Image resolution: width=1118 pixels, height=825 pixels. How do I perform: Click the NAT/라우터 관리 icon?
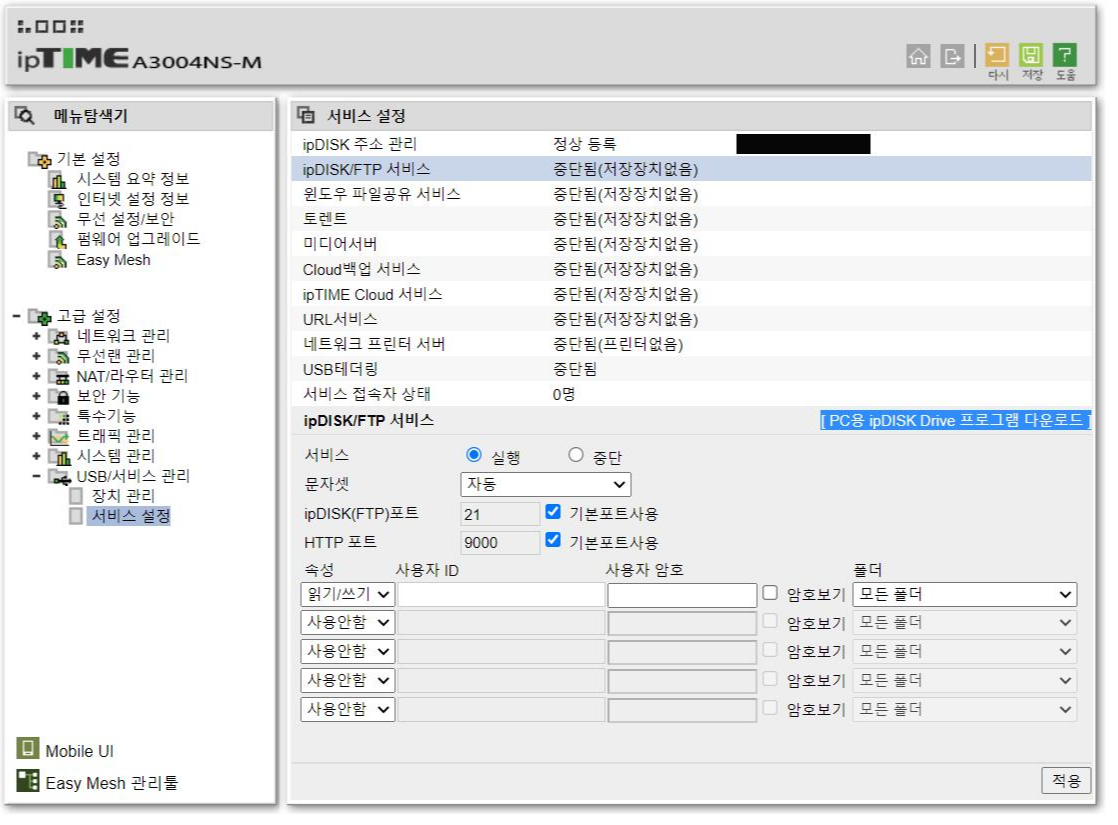pyautogui.click(x=58, y=376)
